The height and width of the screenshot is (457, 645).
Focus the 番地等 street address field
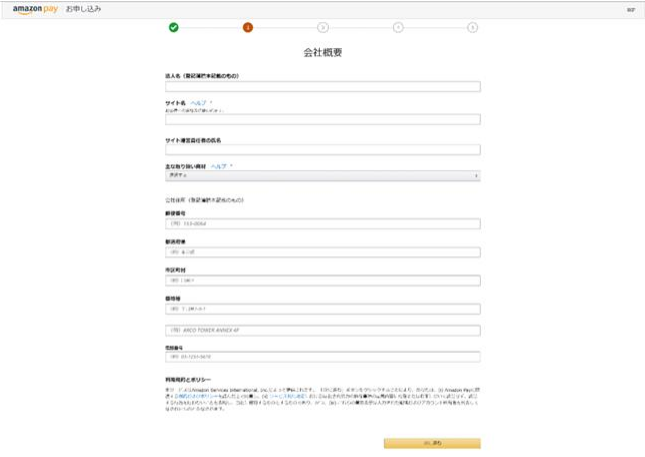point(322,309)
